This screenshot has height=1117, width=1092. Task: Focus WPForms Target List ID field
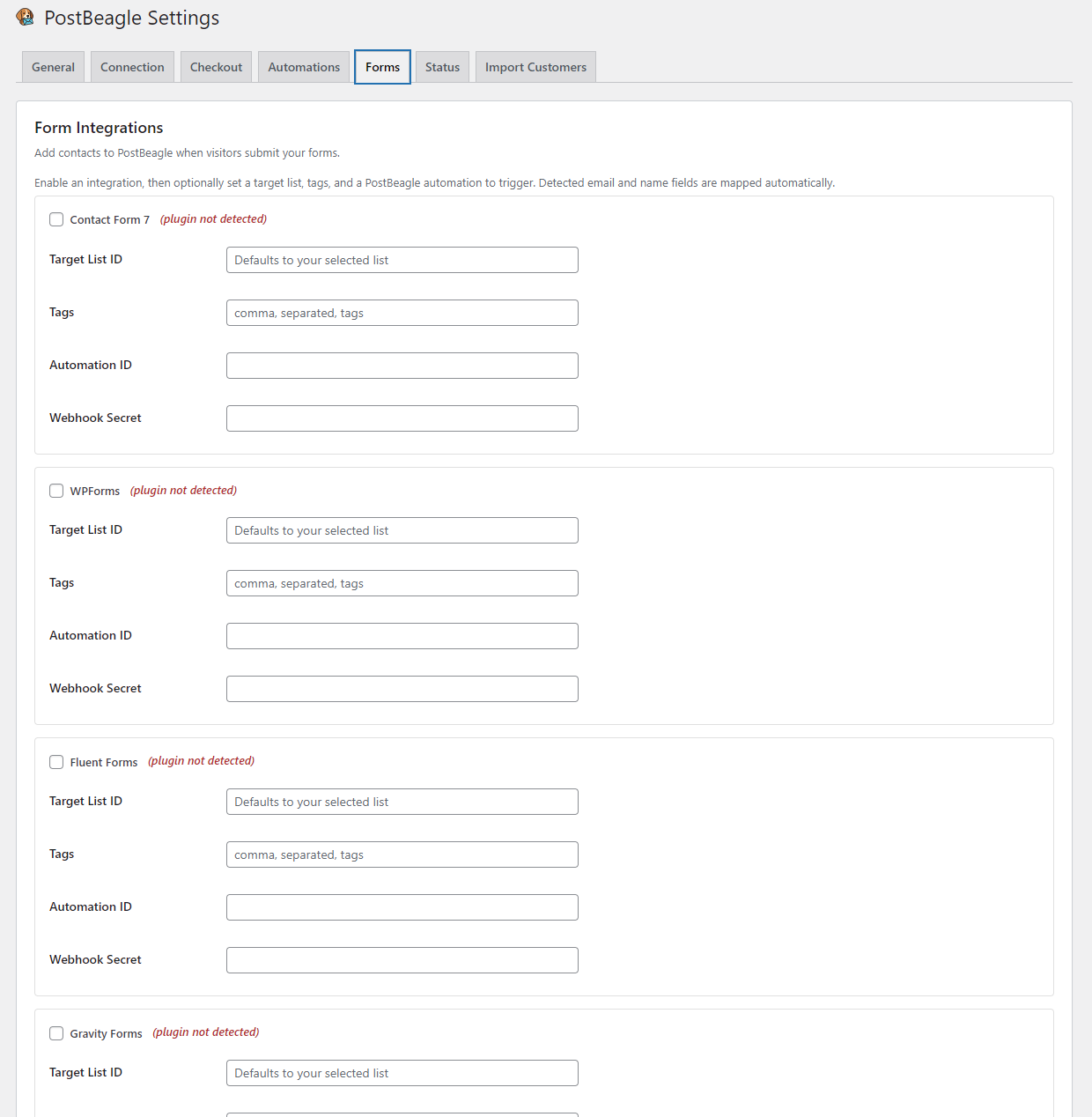(402, 530)
